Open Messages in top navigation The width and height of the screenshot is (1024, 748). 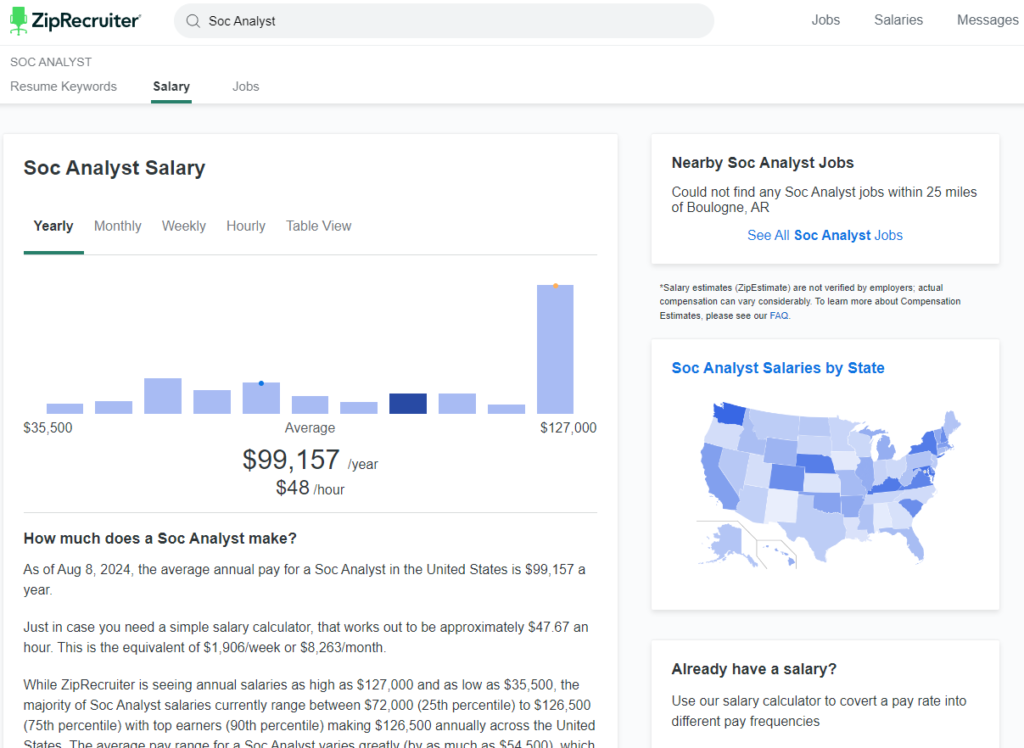[987, 20]
